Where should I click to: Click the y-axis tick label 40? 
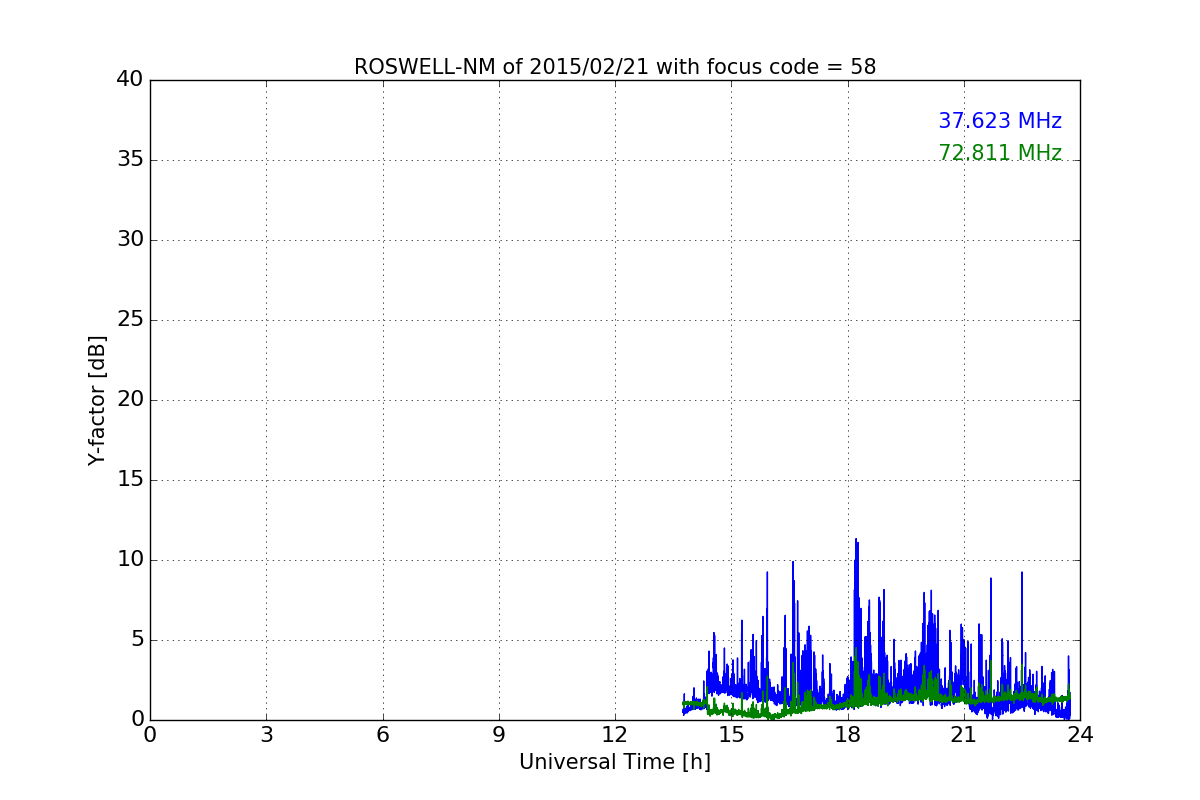(130, 80)
